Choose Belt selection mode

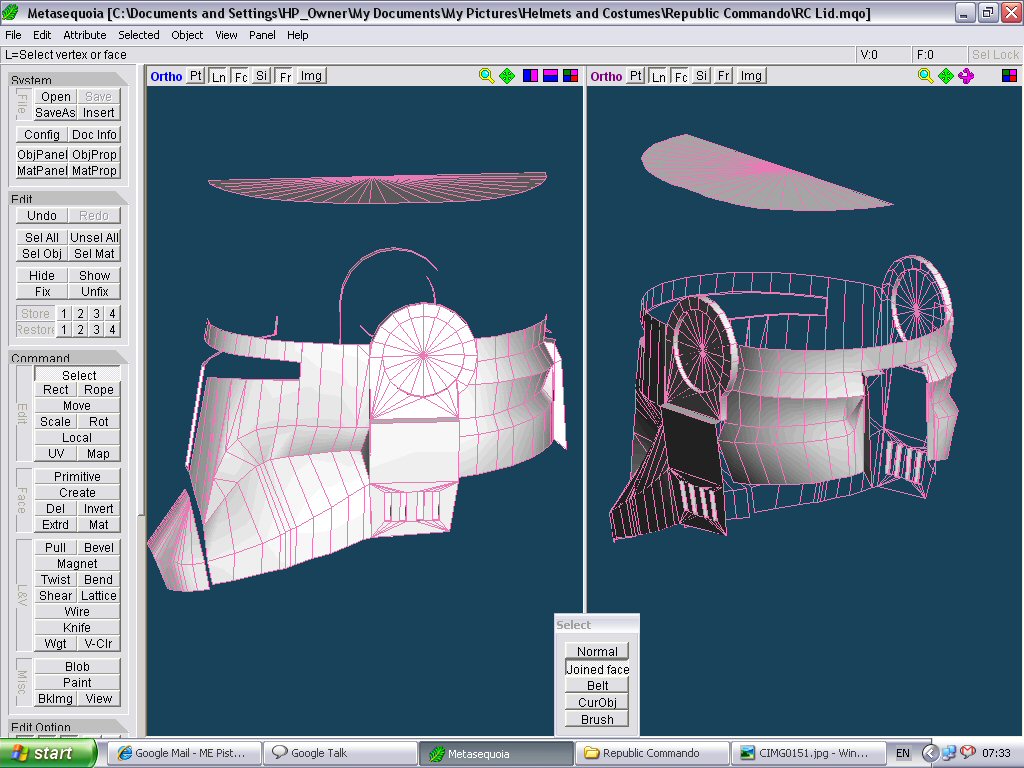597,685
